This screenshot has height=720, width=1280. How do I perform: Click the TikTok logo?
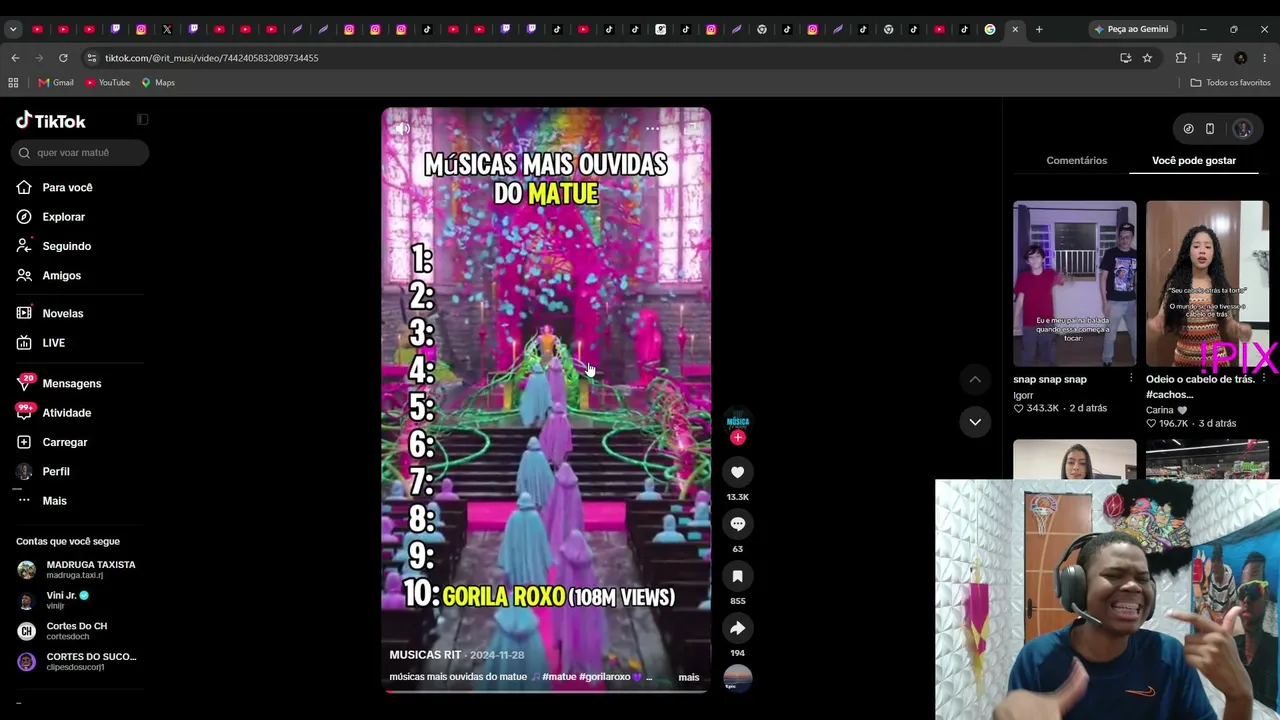coord(51,121)
